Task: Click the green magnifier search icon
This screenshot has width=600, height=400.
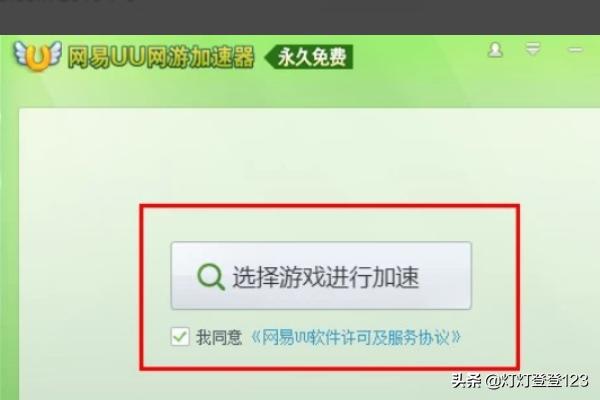Action: [x=210, y=276]
